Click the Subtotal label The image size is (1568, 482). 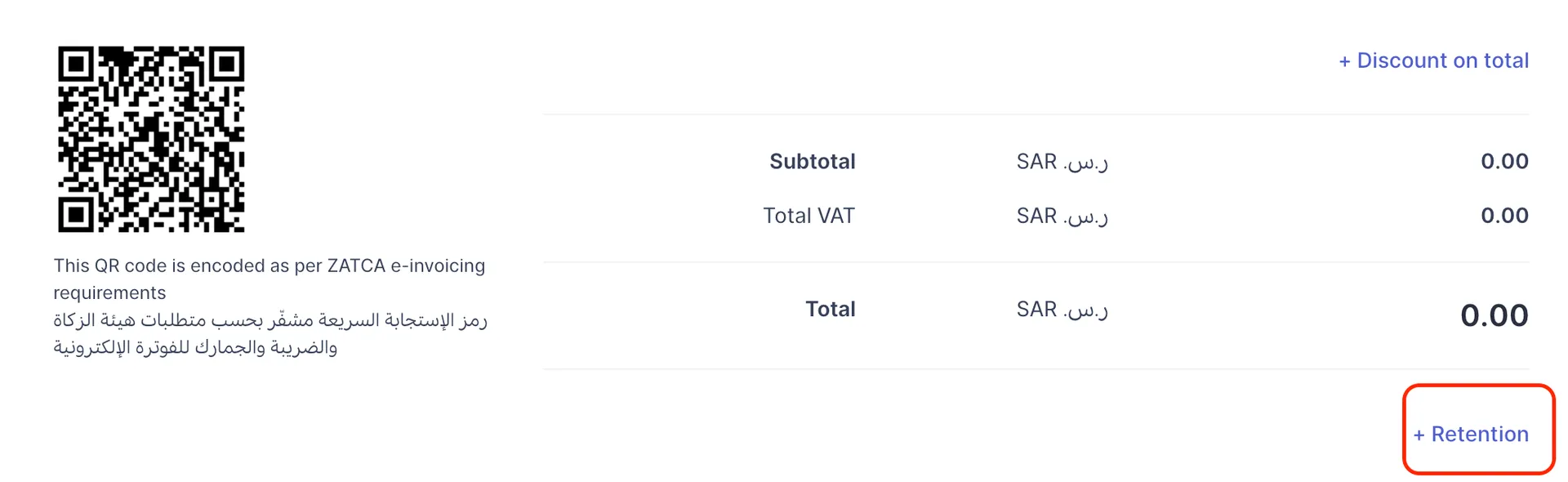point(812,162)
